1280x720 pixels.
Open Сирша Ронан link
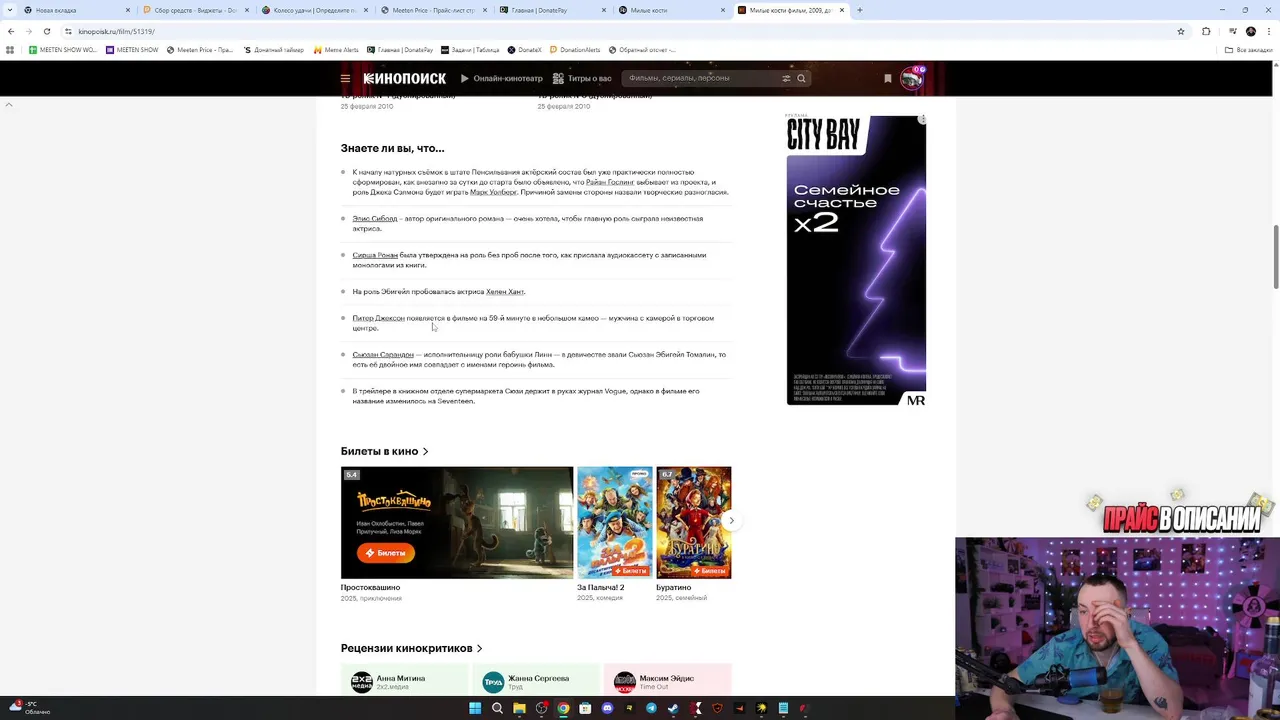[x=375, y=255]
